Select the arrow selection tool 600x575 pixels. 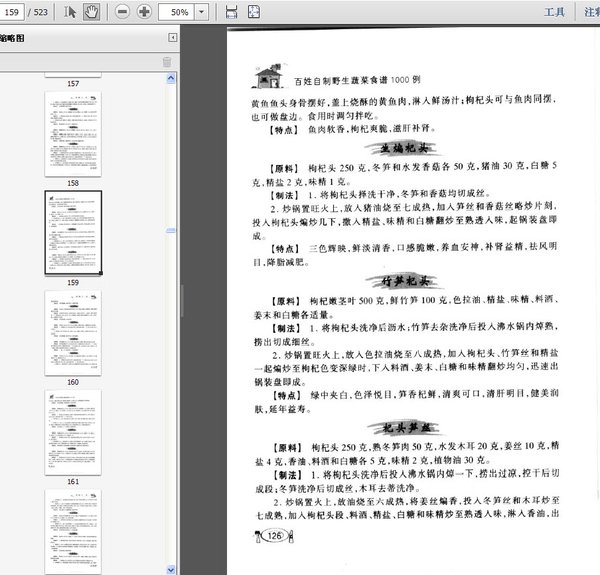pos(70,12)
